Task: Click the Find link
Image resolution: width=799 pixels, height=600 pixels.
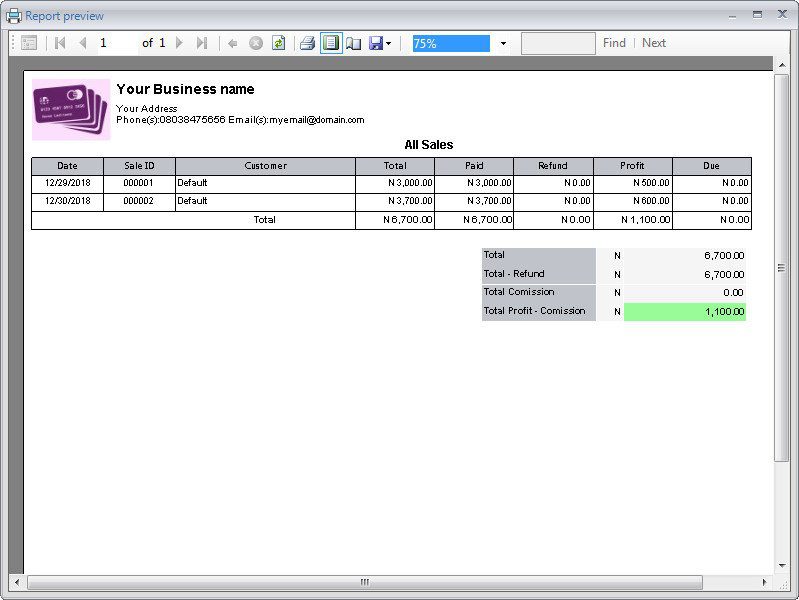Action: click(614, 43)
